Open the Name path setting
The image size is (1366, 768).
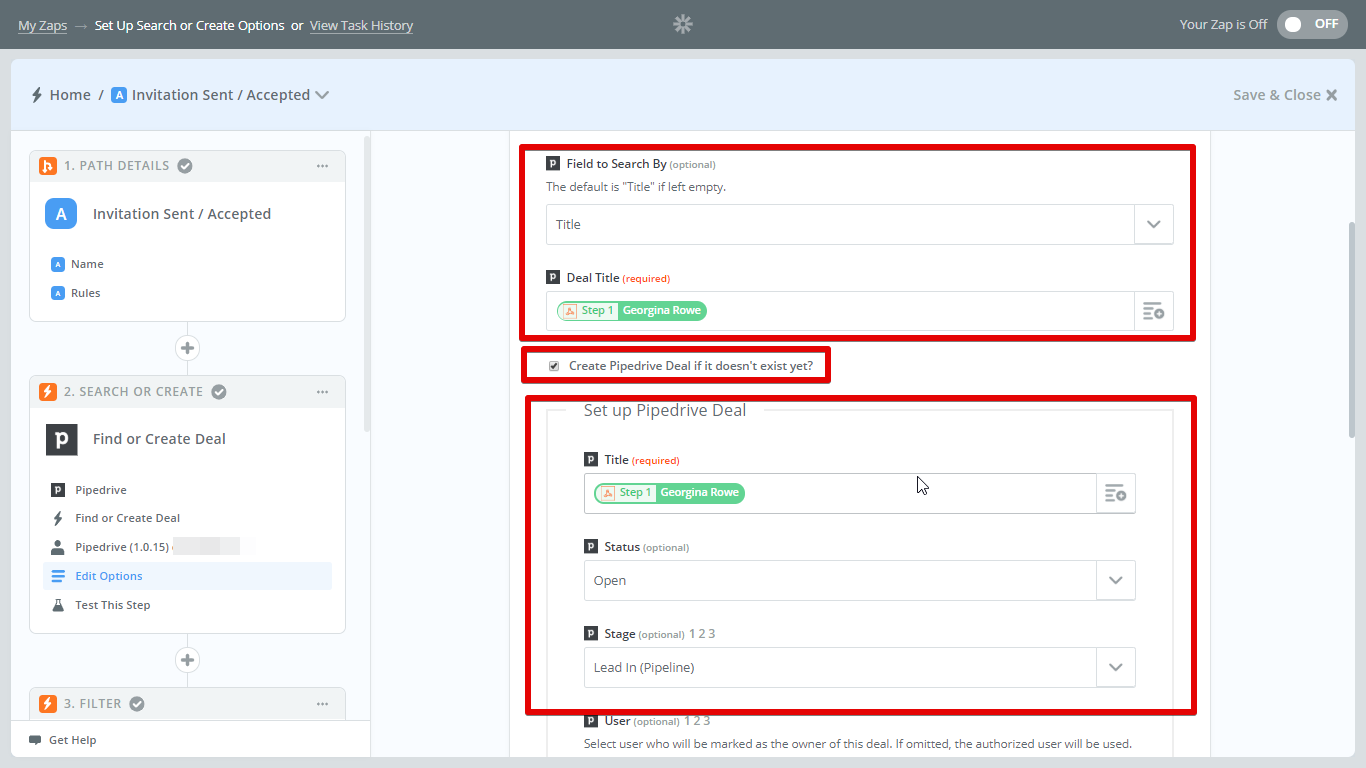(x=87, y=264)
